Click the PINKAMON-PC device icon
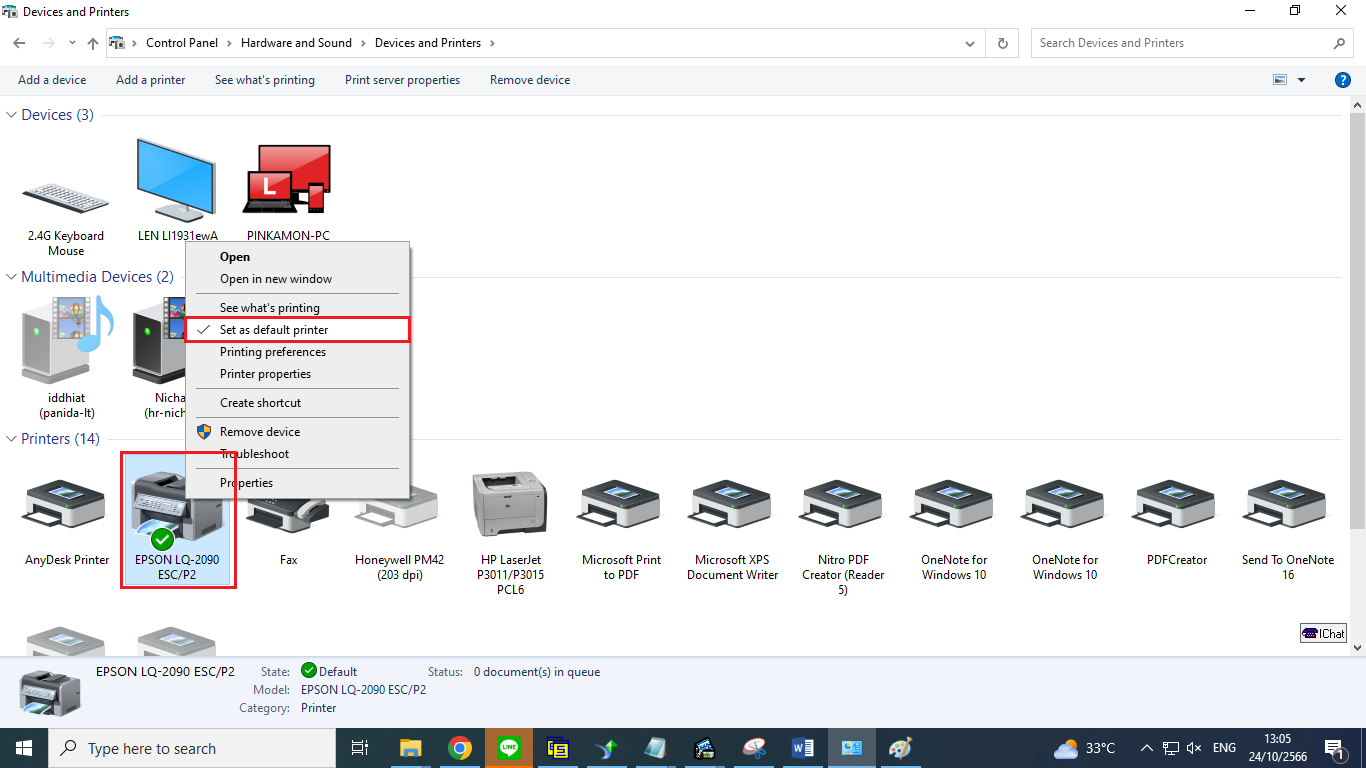The height and width of the screenshot is (768, 1366). click(x=288, y=182)
